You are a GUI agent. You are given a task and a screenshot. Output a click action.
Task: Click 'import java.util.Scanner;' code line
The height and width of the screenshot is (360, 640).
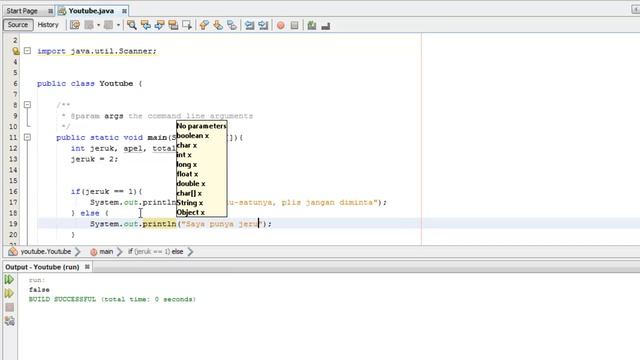pos(97,51)
